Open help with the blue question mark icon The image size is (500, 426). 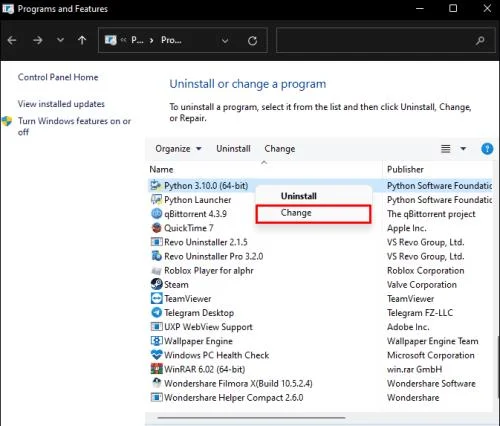coord(487,149)
